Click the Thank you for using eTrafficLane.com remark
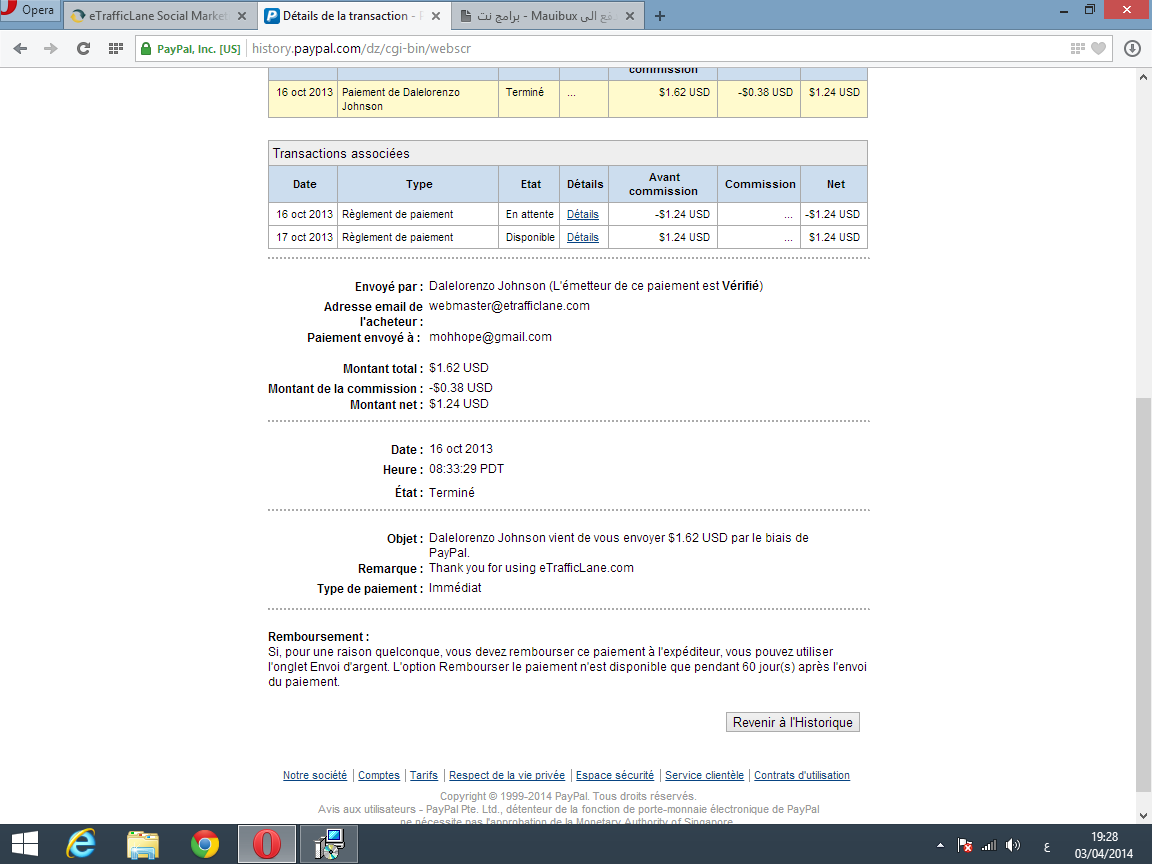 [x=531, y=568]
